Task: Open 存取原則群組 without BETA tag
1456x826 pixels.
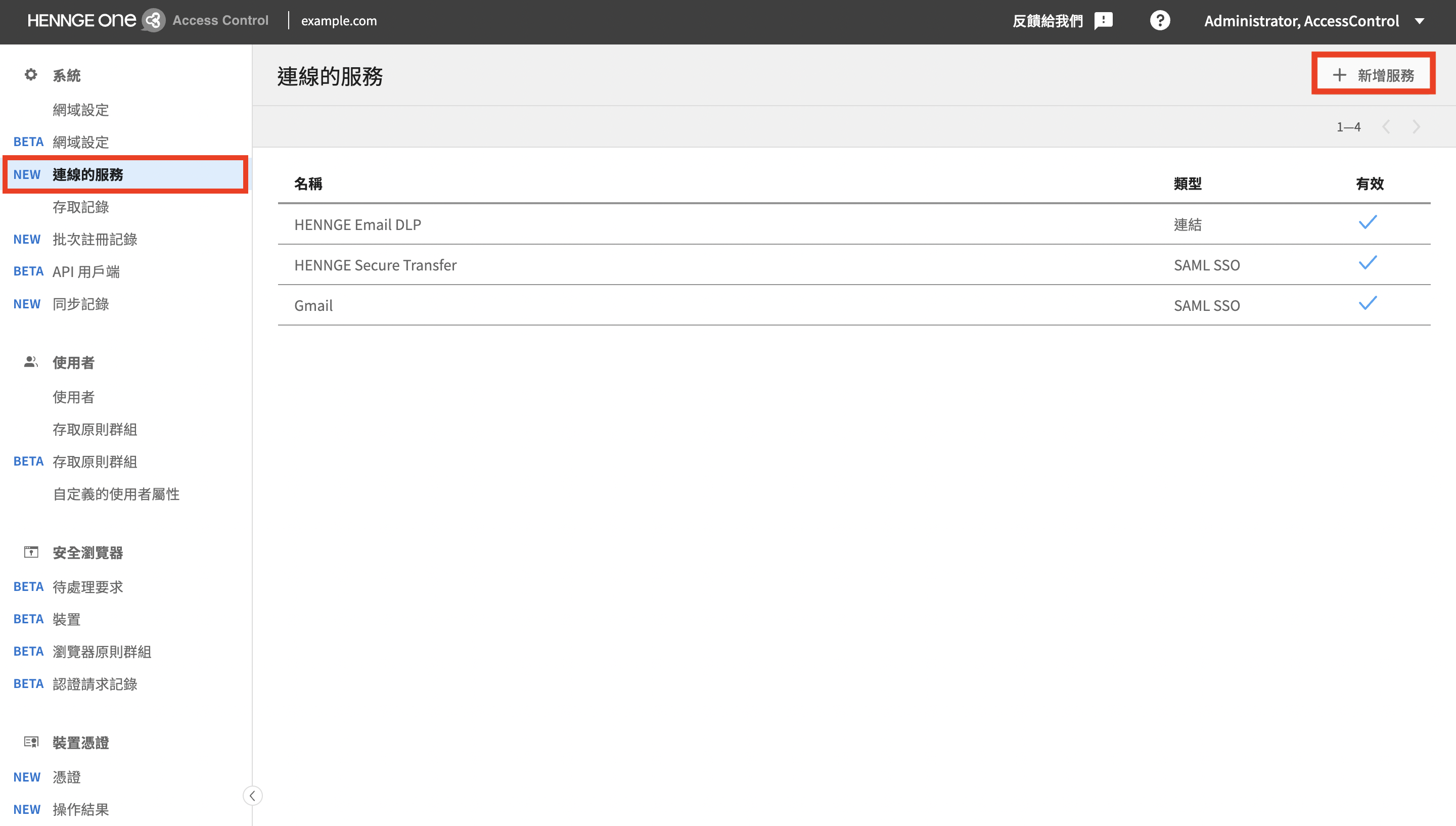Action: (x=95, y=429)
